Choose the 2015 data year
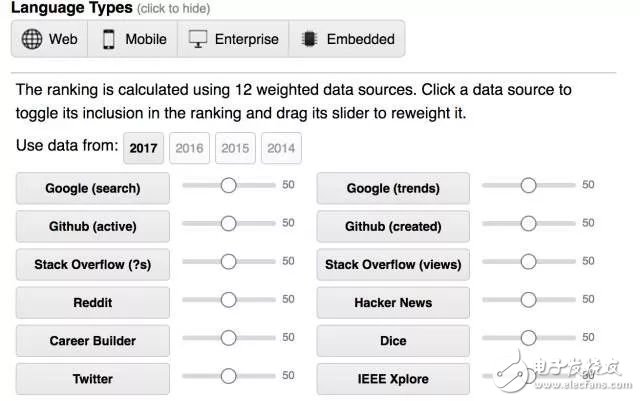 tap(235, 148)
